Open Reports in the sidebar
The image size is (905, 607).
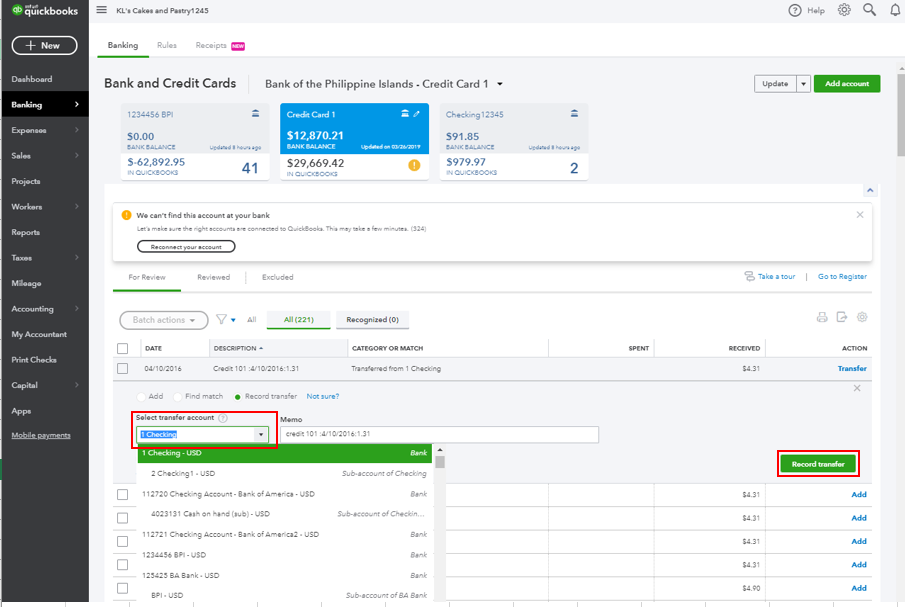click(x=25, y=232)
